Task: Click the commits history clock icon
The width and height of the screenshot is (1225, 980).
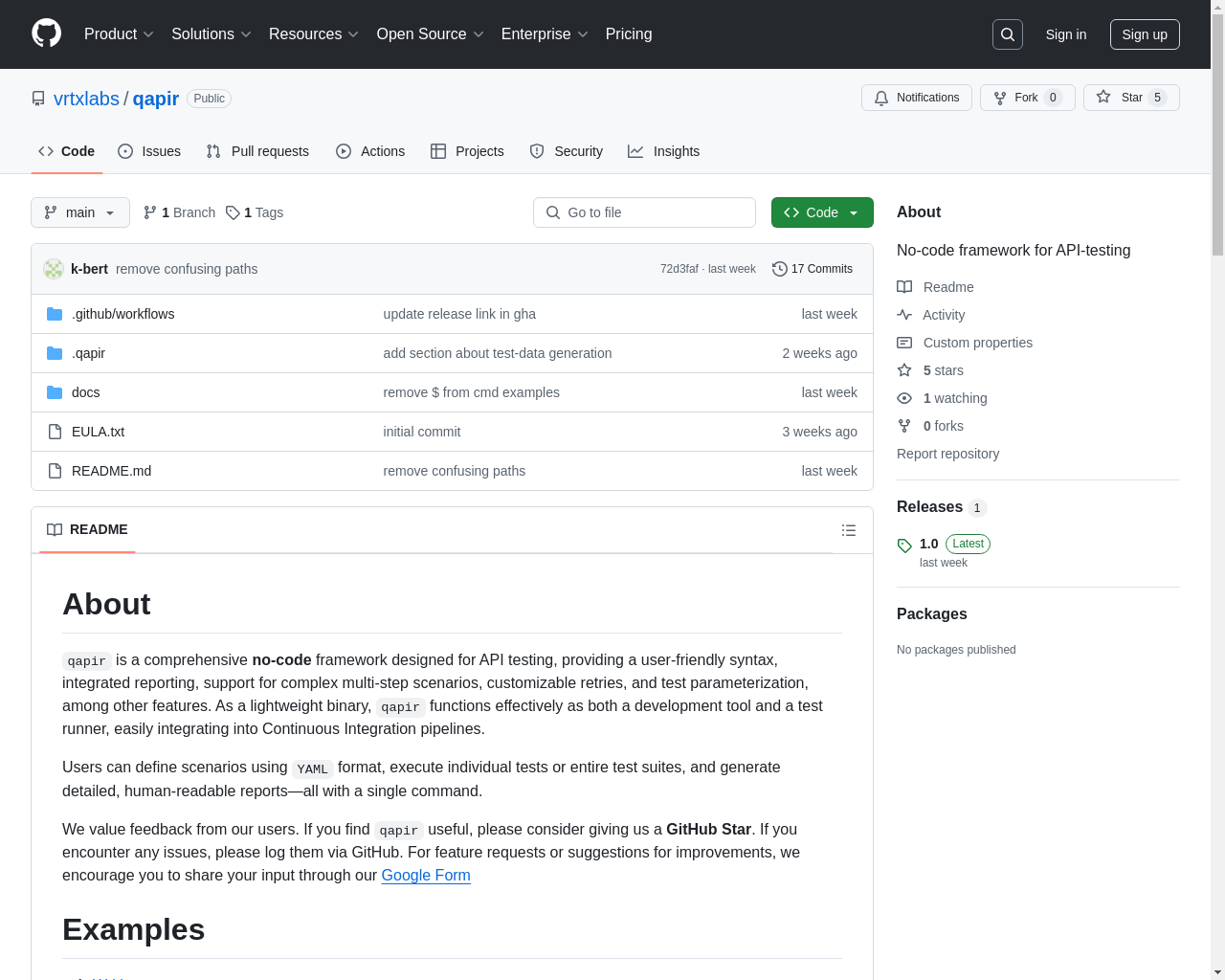Action: (779, 269)
